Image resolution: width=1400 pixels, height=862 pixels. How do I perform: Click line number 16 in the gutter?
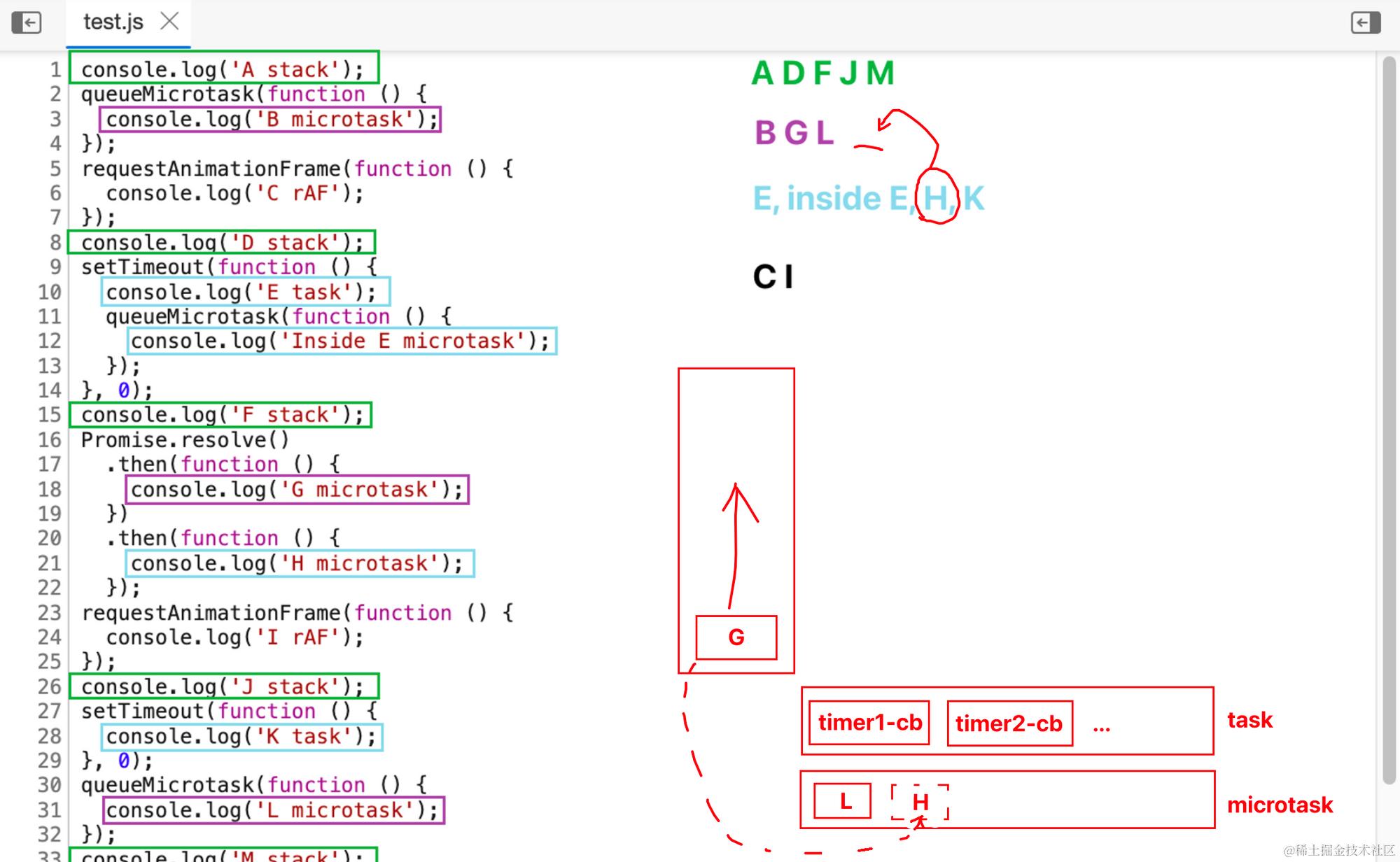pos(50,440)
